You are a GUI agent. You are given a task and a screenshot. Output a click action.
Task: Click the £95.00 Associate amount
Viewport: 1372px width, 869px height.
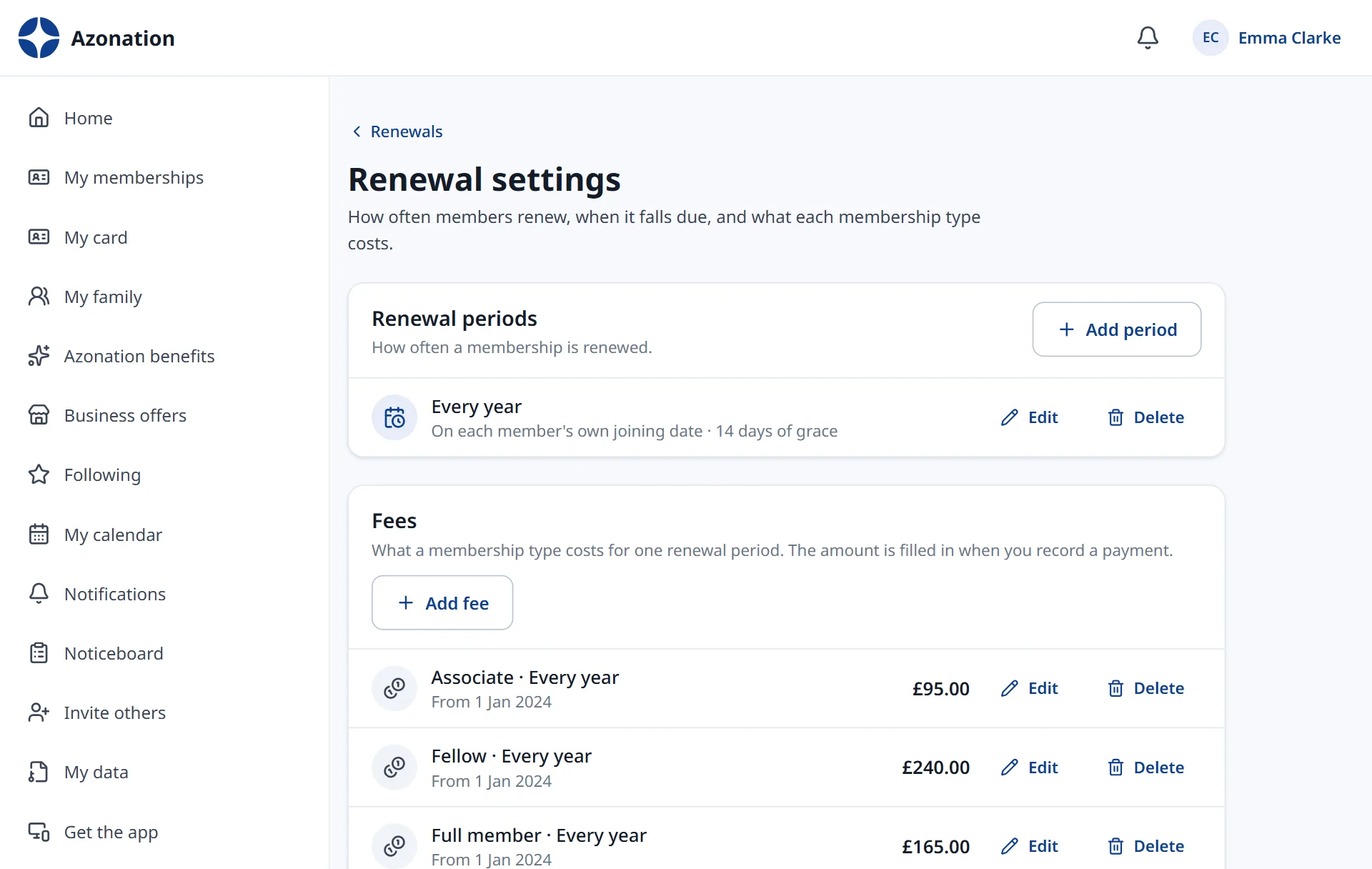[941, 689]
